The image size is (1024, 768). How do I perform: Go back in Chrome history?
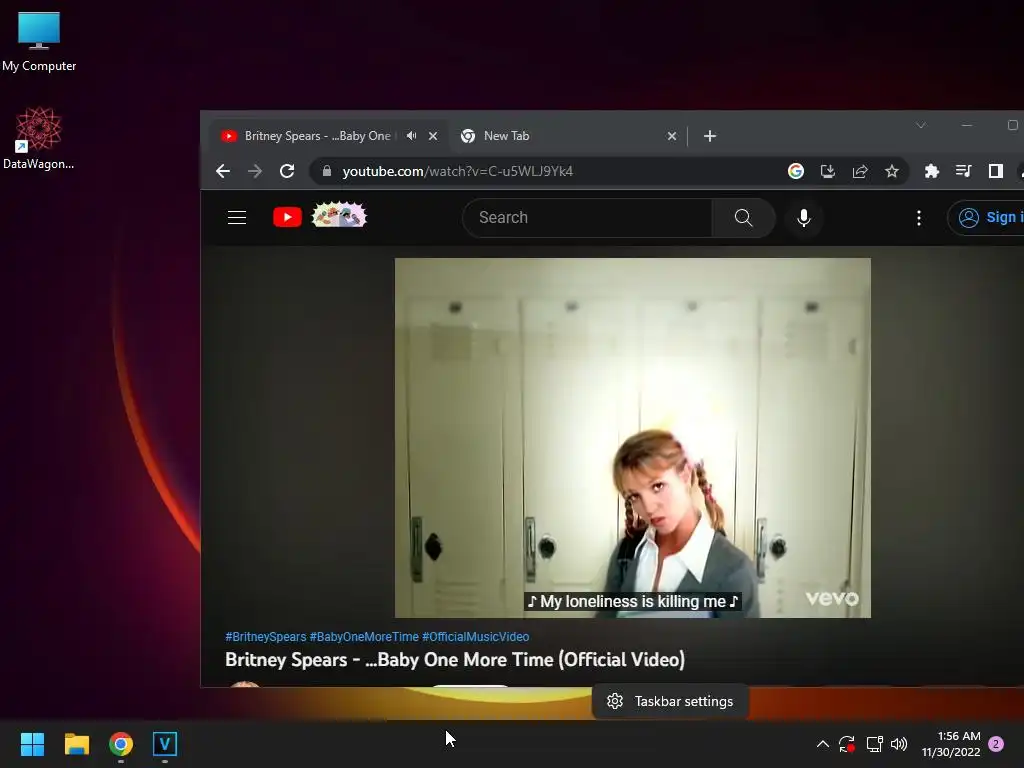point(223,171)
